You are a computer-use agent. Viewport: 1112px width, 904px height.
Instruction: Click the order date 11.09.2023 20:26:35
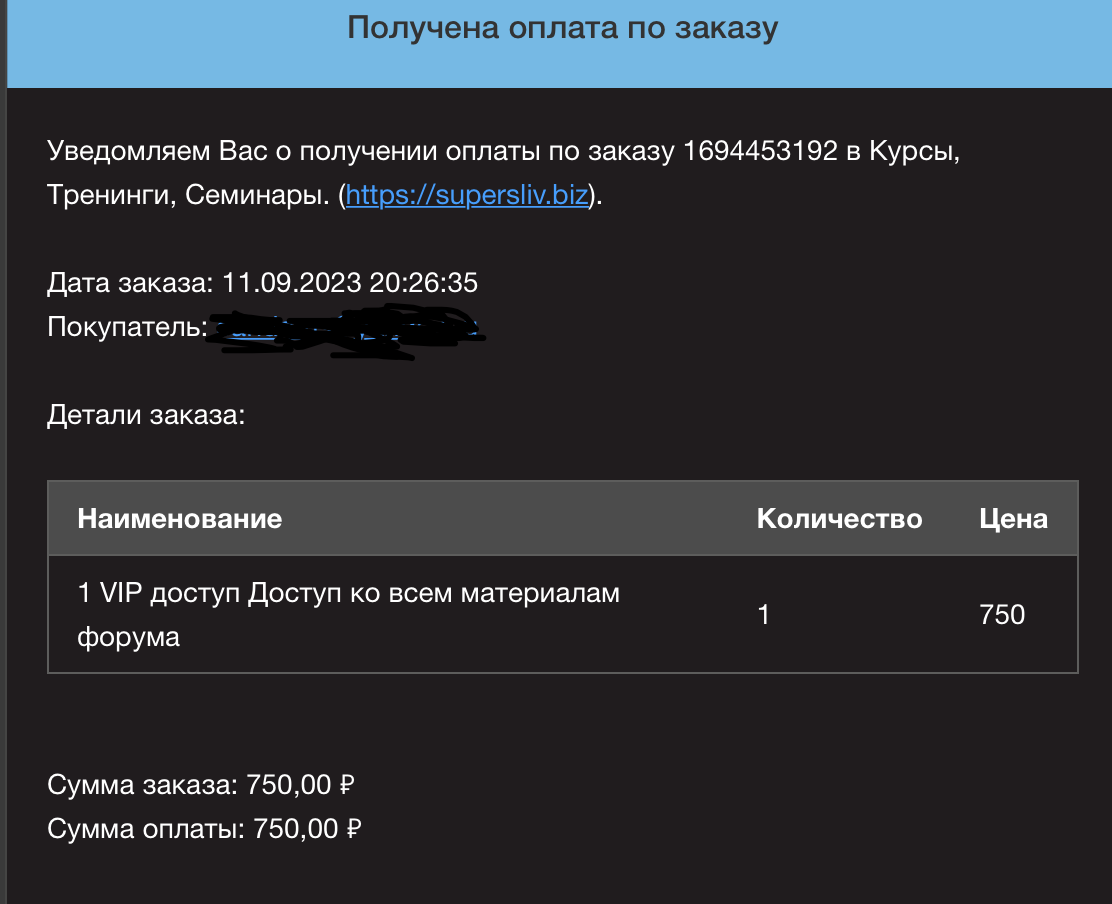coord(350,282)
